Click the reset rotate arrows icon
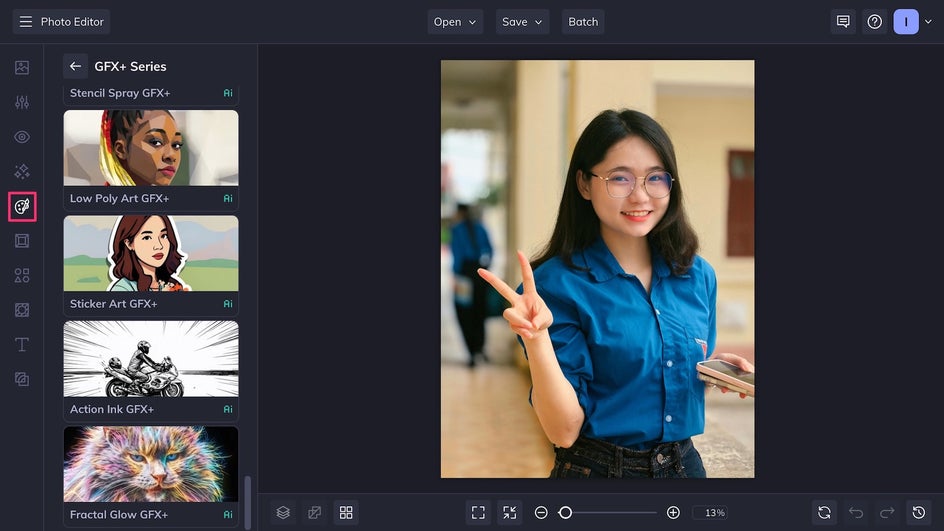 (824, 512)
